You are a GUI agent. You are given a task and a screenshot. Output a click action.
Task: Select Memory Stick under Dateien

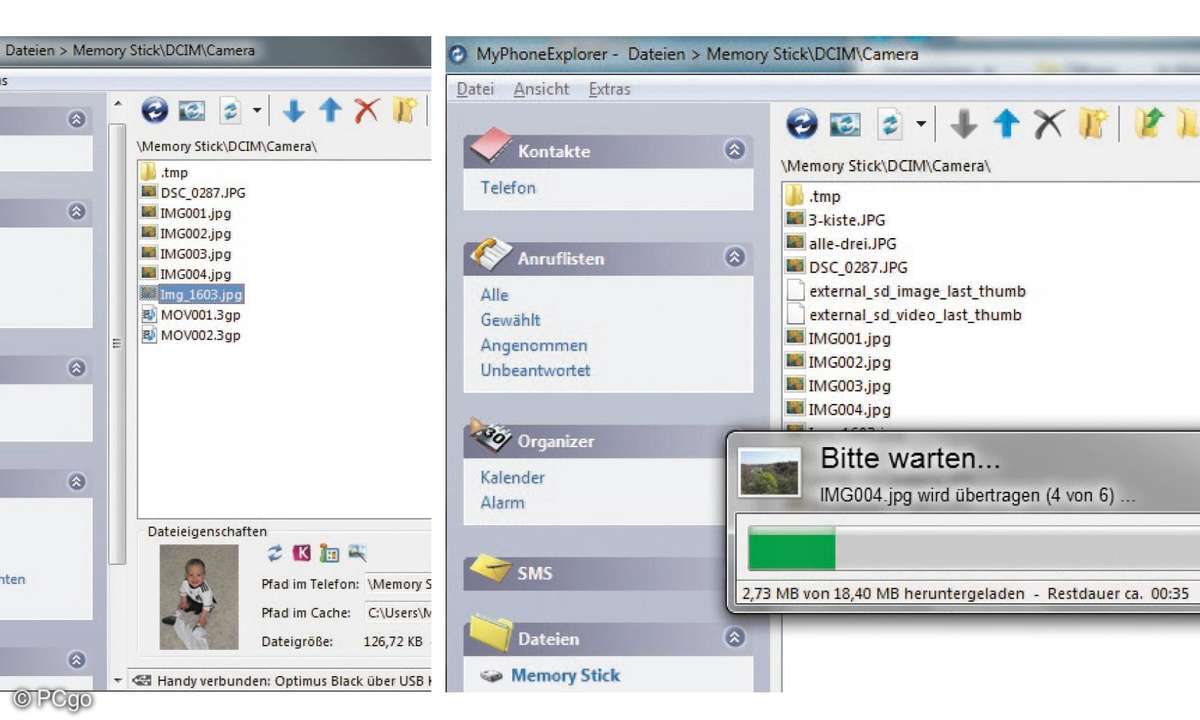pyautogui.click(x=565, y=675)
